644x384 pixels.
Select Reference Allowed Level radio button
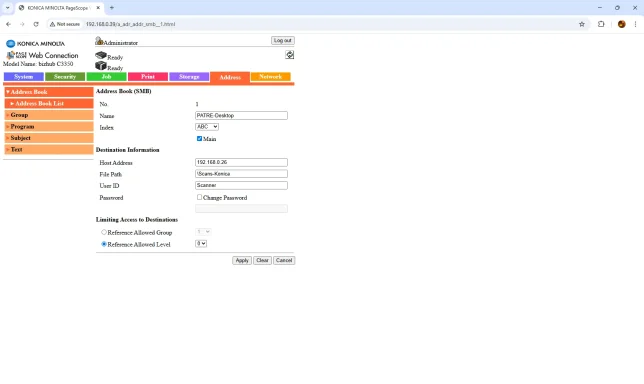click(104, 244)
